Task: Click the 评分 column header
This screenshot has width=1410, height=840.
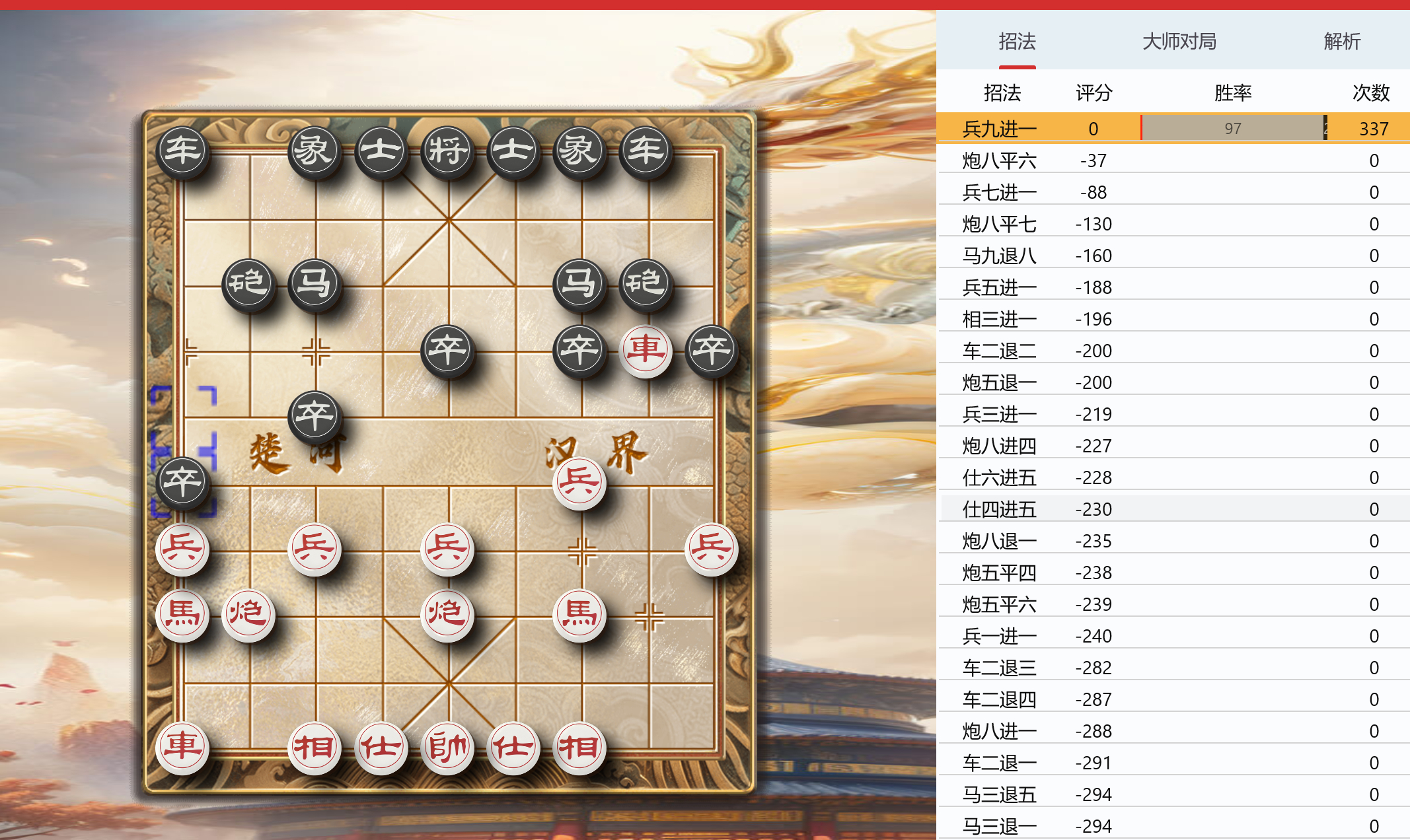Action: point(1094,93)
